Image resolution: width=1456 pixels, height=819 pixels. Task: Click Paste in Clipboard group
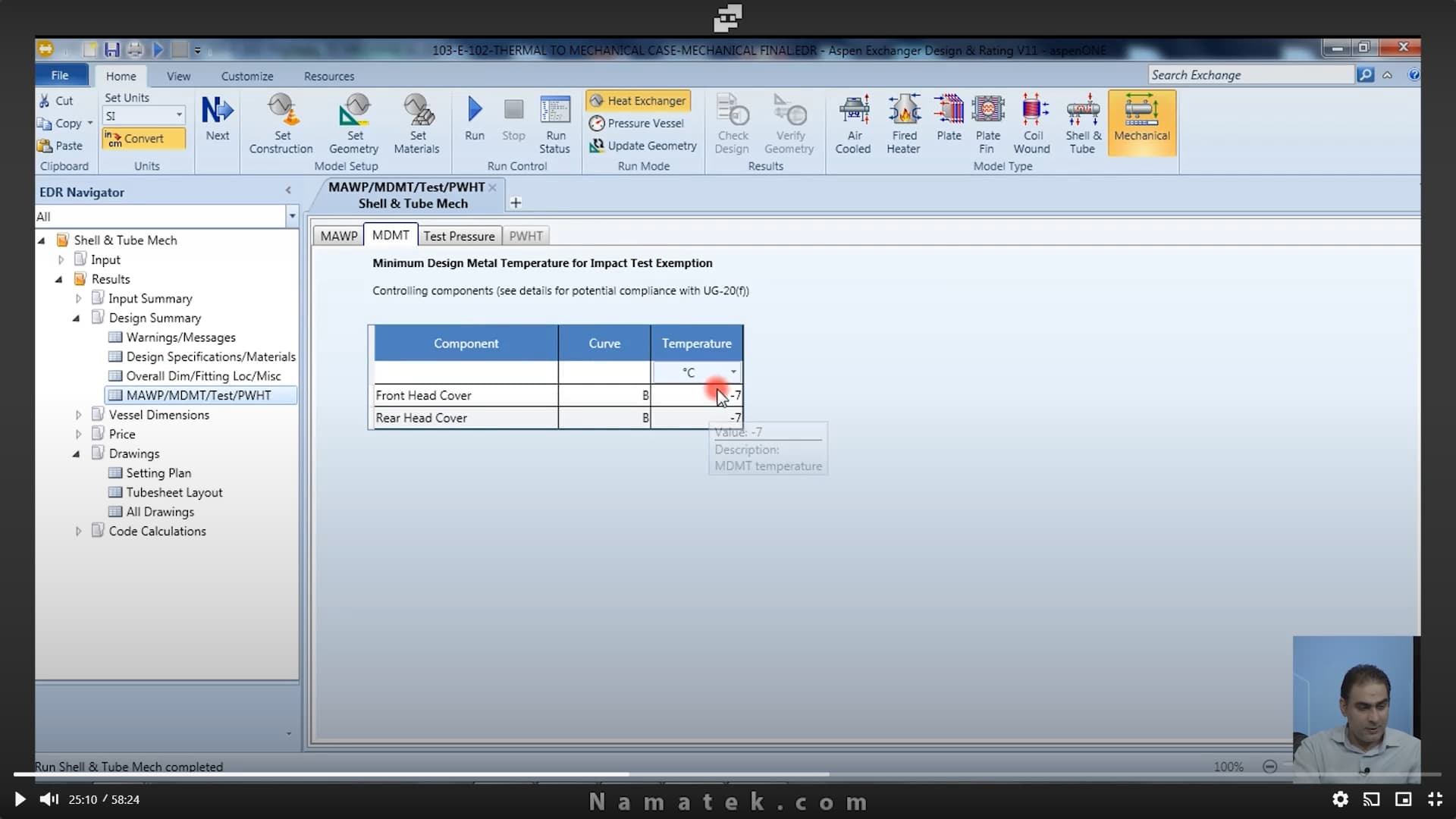point(59,146)
